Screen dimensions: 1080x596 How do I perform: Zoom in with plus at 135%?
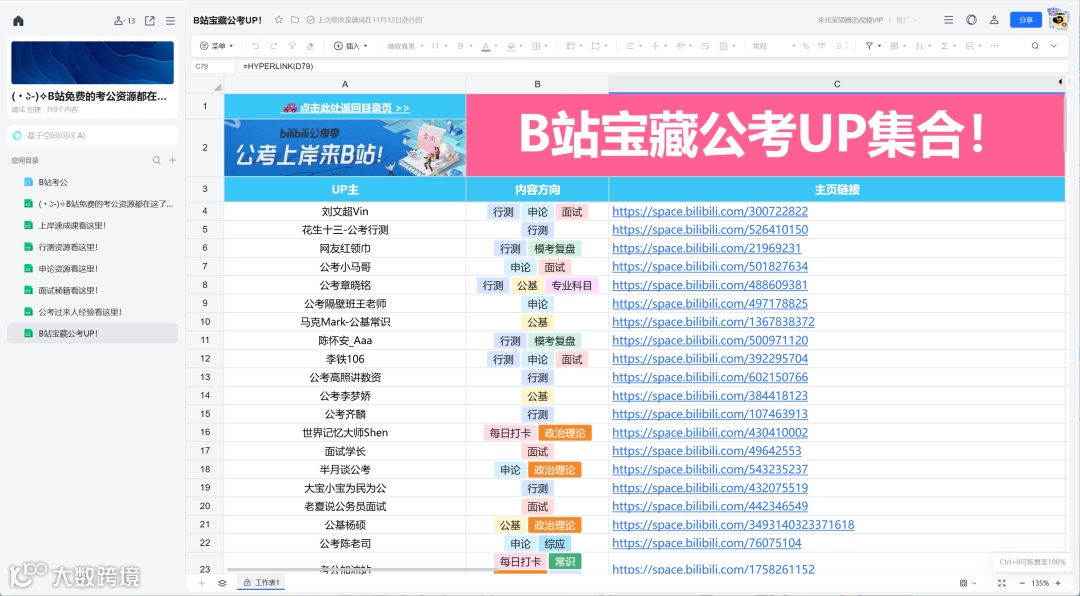tap(1058, 583)
